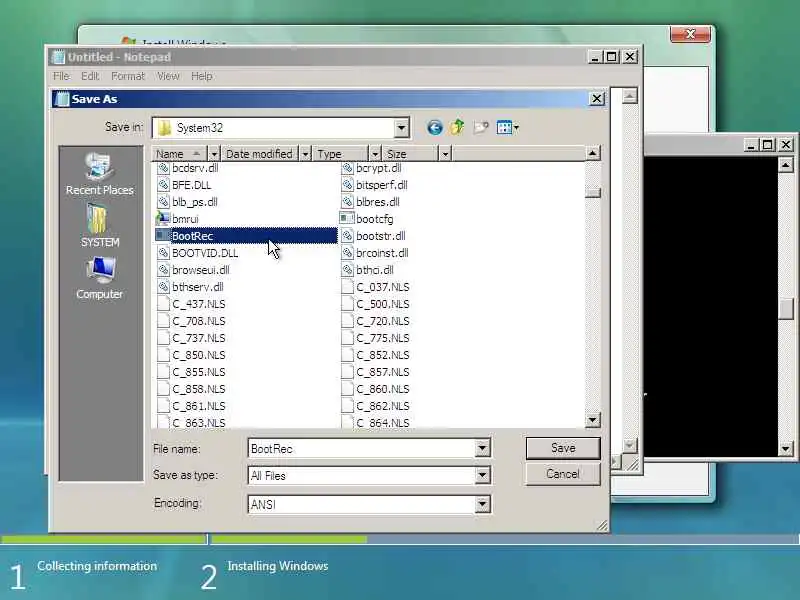Select the C_850.NLS file name
Screen dimensions: 800x600
198,355
